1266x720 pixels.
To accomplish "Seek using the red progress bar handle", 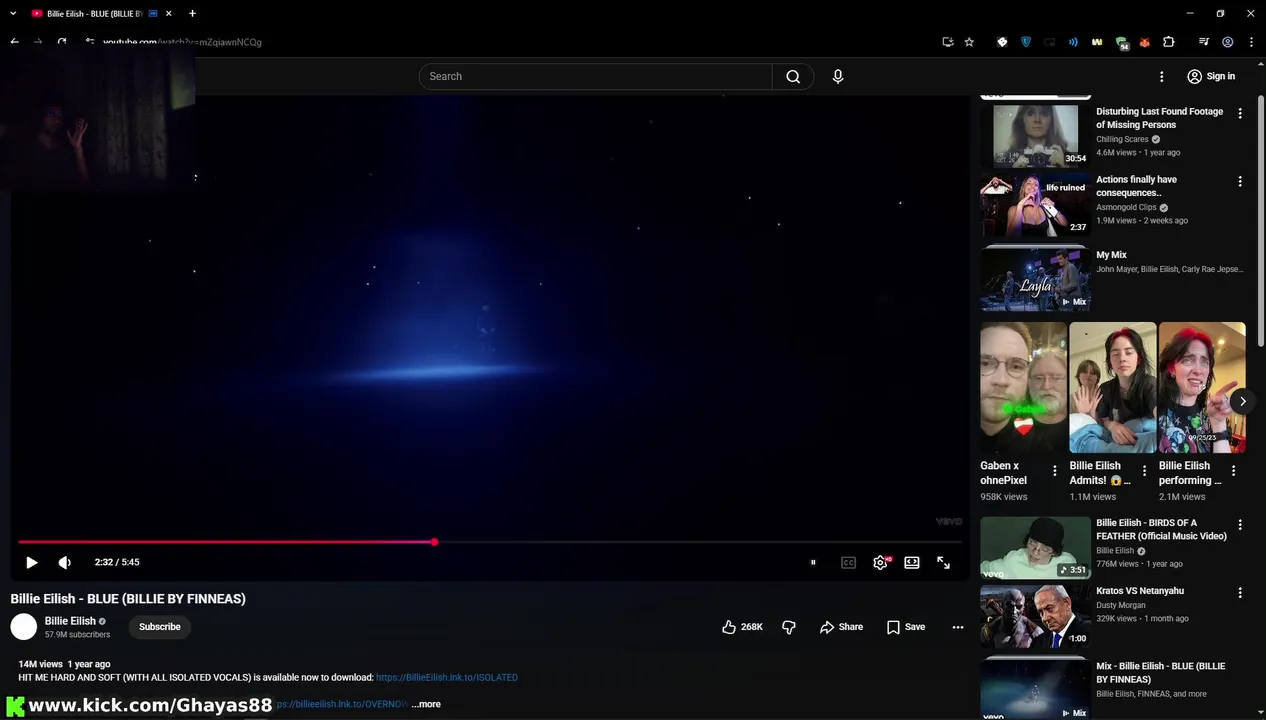I will (x=434, y=542).
